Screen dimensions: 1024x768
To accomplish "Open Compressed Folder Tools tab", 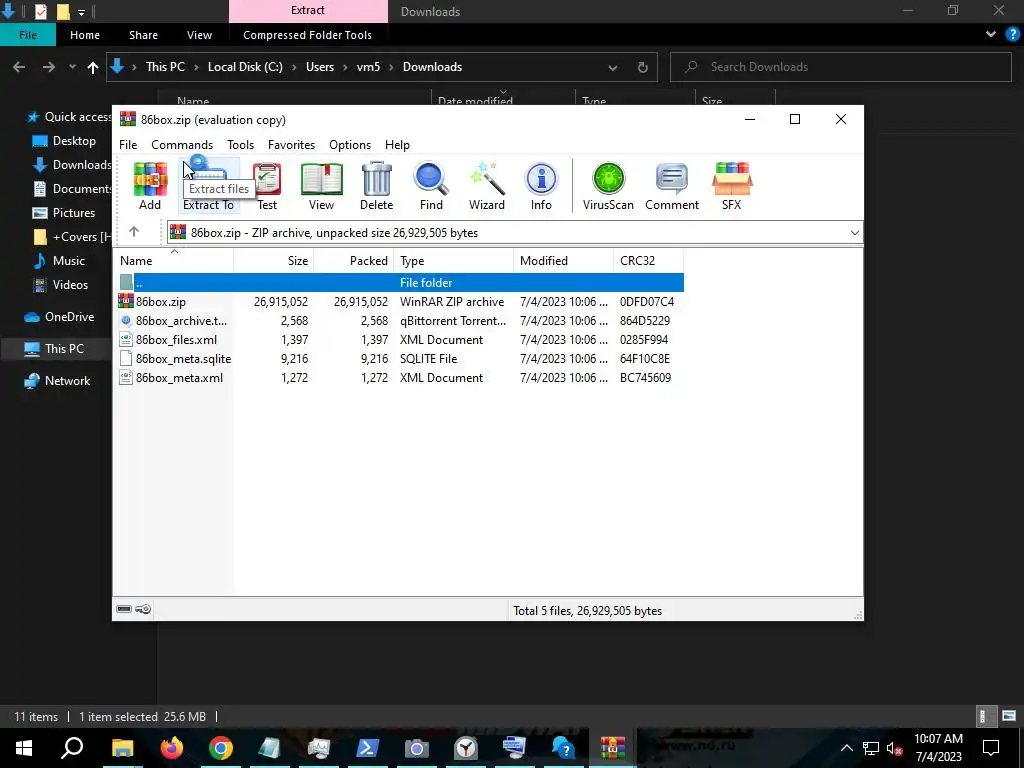I will pos(307,35).
